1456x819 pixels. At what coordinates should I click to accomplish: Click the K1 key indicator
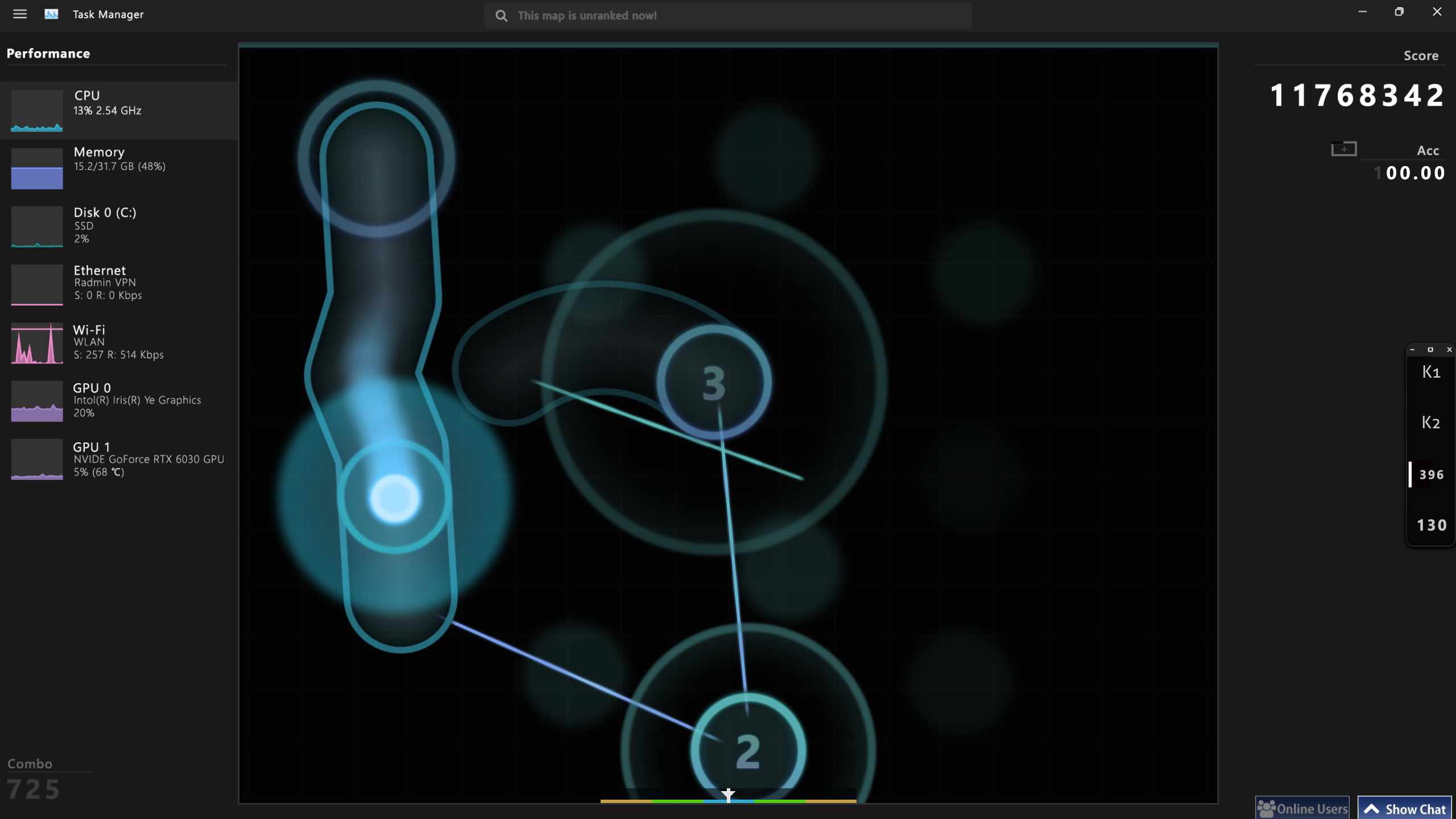click(1431, 373)
